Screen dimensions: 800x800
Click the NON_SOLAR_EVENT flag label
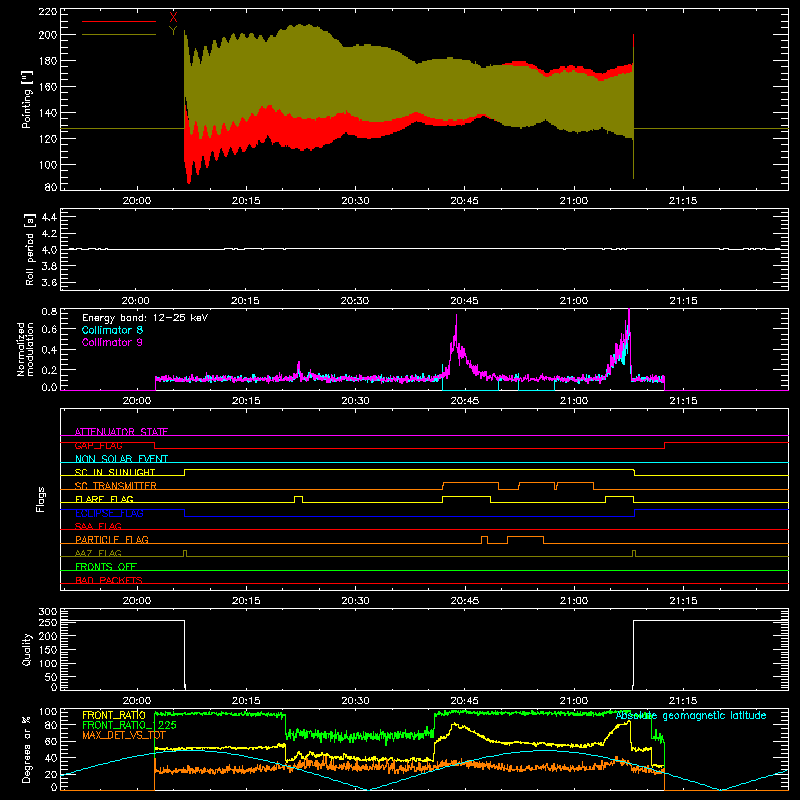pyautogui.click(x=121, y=459)
